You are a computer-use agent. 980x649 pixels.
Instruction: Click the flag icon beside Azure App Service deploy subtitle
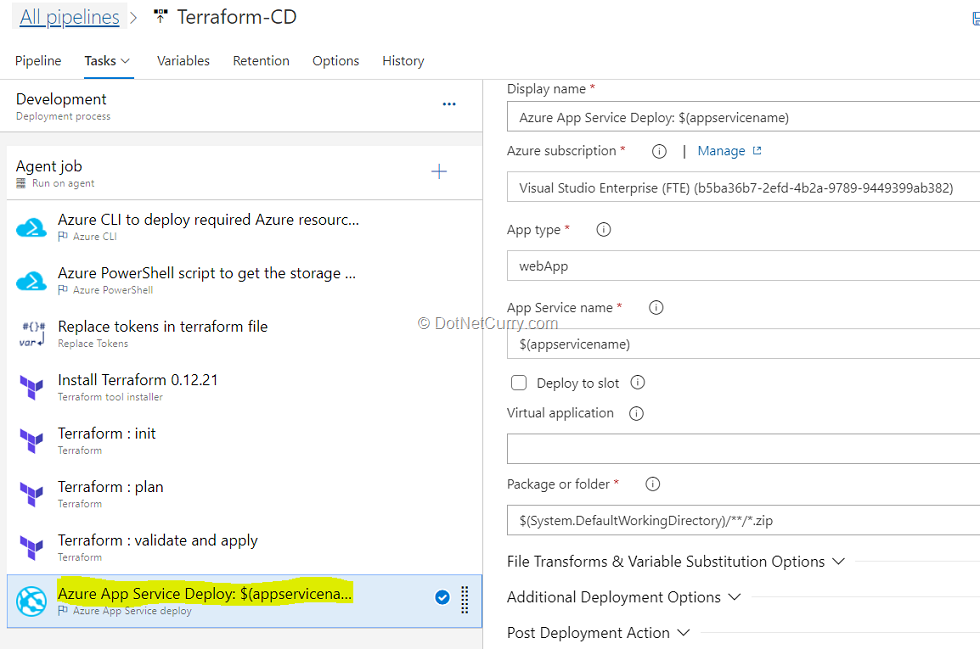point(62,610)
